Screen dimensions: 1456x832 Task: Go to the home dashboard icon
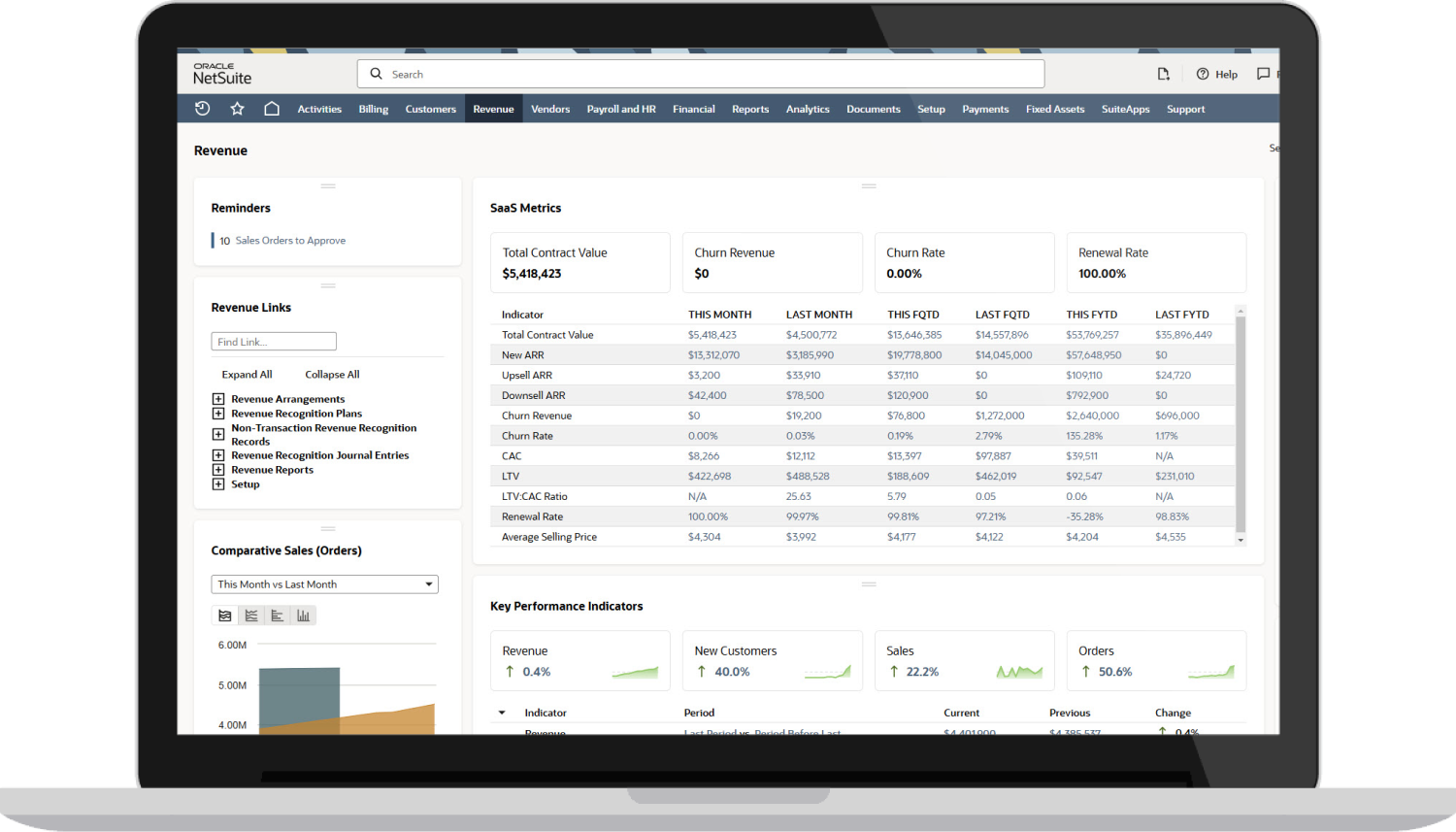click(x=272, y=108)
